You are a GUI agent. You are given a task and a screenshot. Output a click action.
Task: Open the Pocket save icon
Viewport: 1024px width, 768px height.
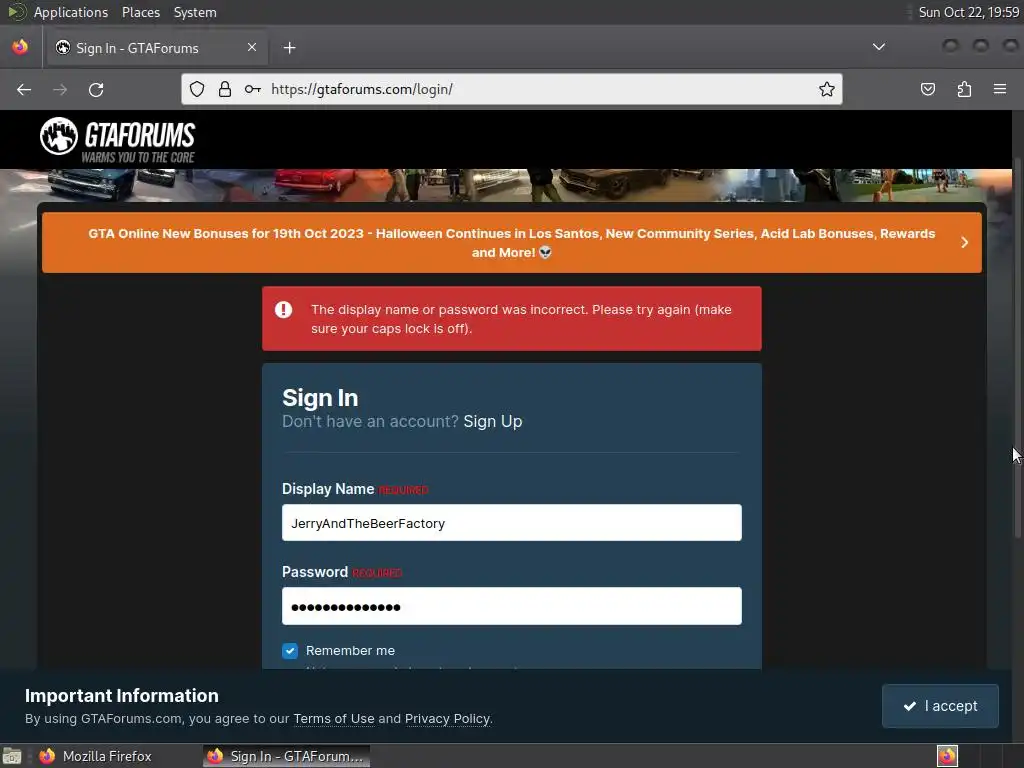pyautogui.click(x=927, y=89)
